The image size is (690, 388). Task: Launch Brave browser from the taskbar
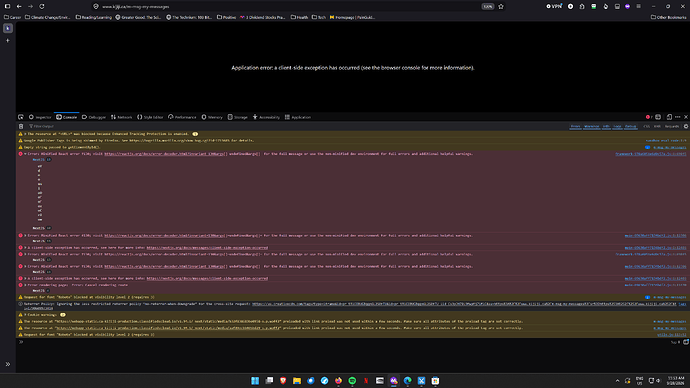tap(283, 381)
